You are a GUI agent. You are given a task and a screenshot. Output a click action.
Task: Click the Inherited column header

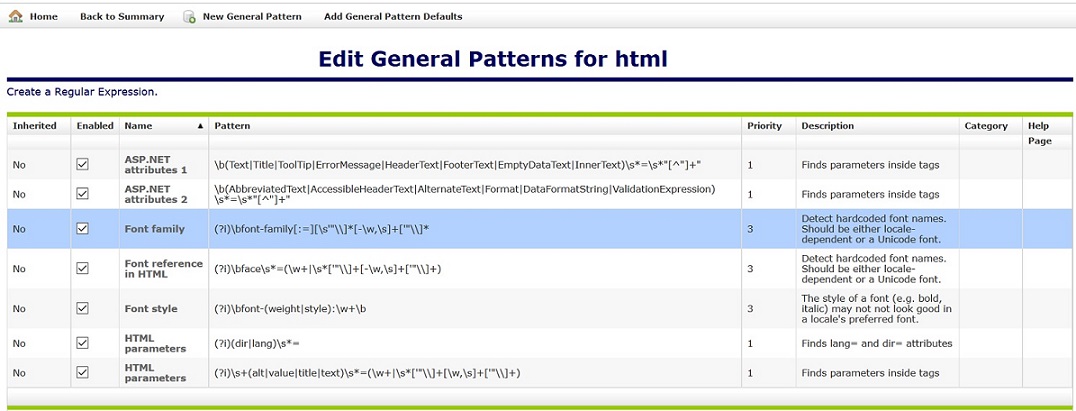tap(34, 126)
